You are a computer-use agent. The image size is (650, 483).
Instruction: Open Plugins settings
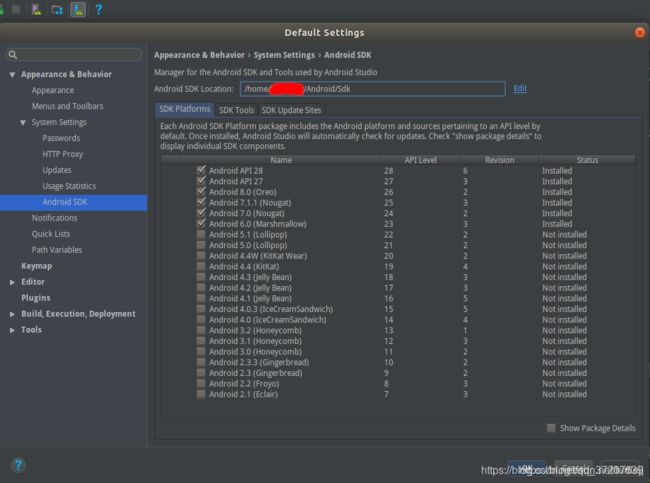[36, 298]
